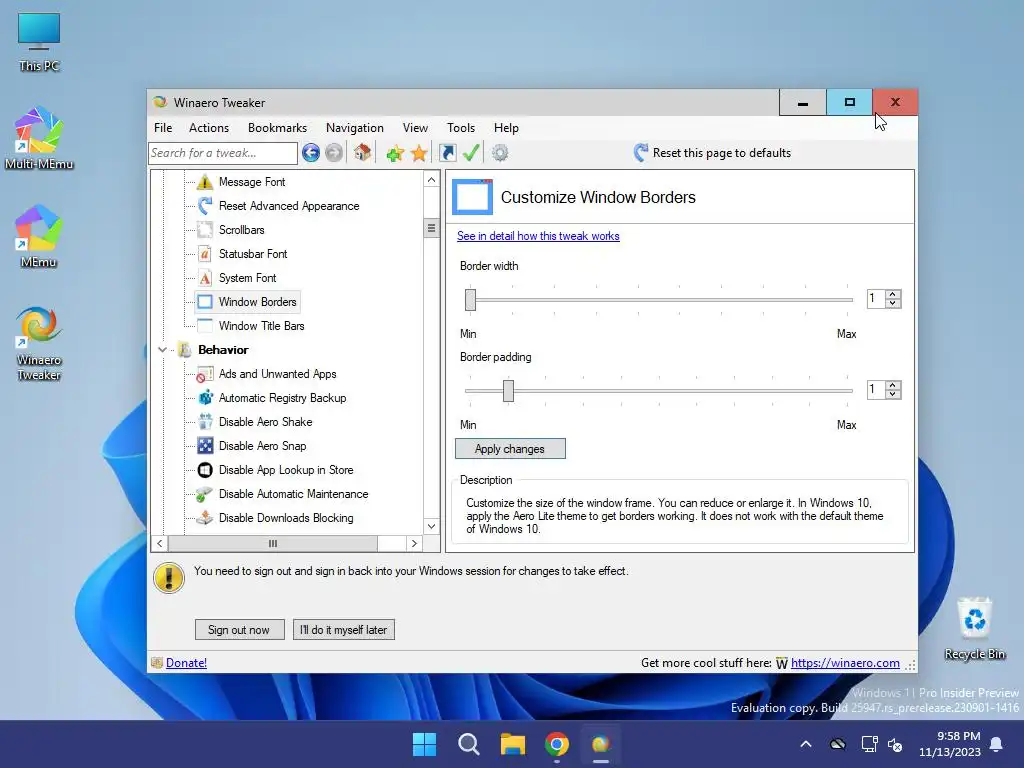Click the Donate! link
Image resolution: width=1024 pixels, height=768 pixels.
186,663
